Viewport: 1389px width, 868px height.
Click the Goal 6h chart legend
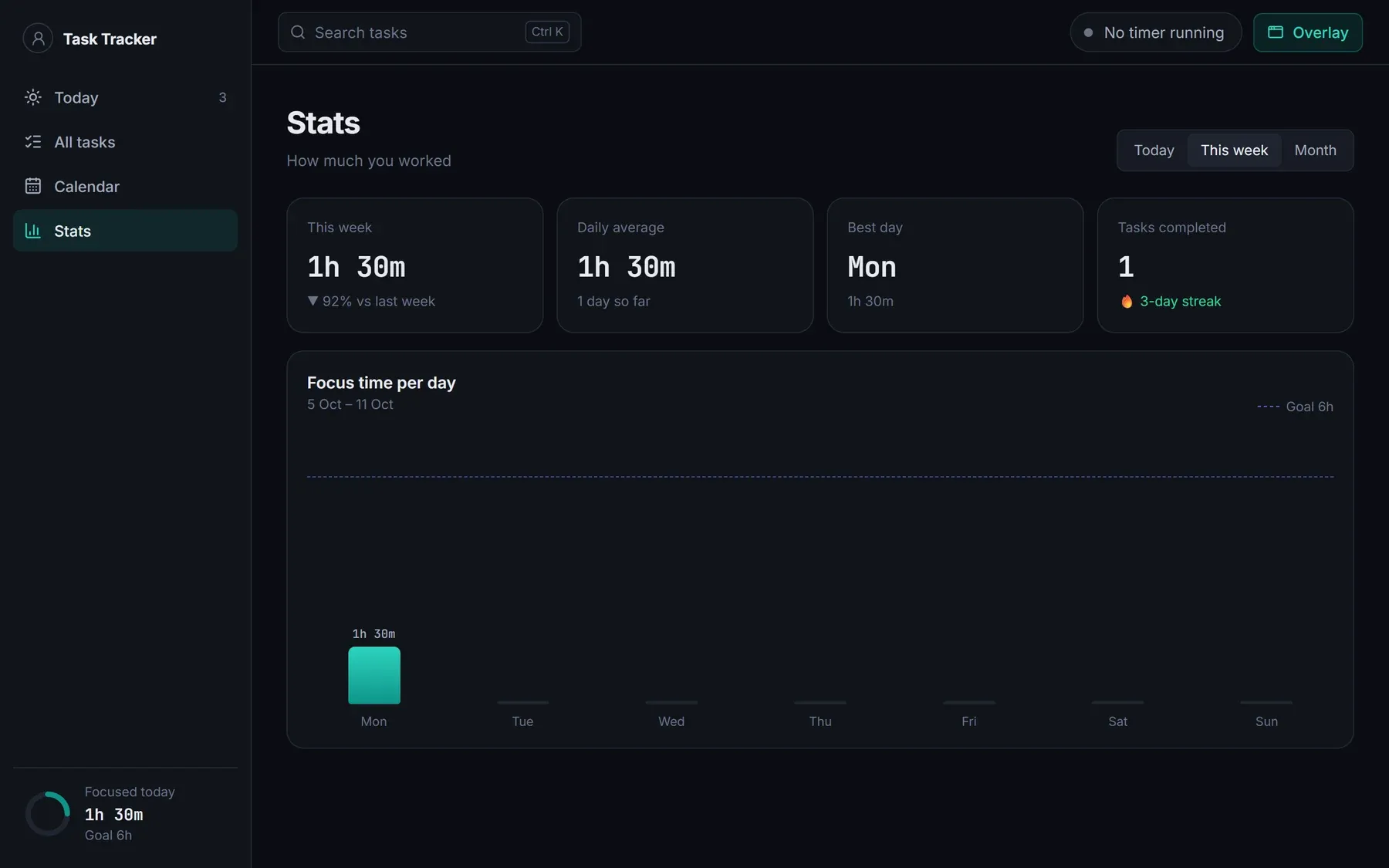click(x=1295, y=407)
